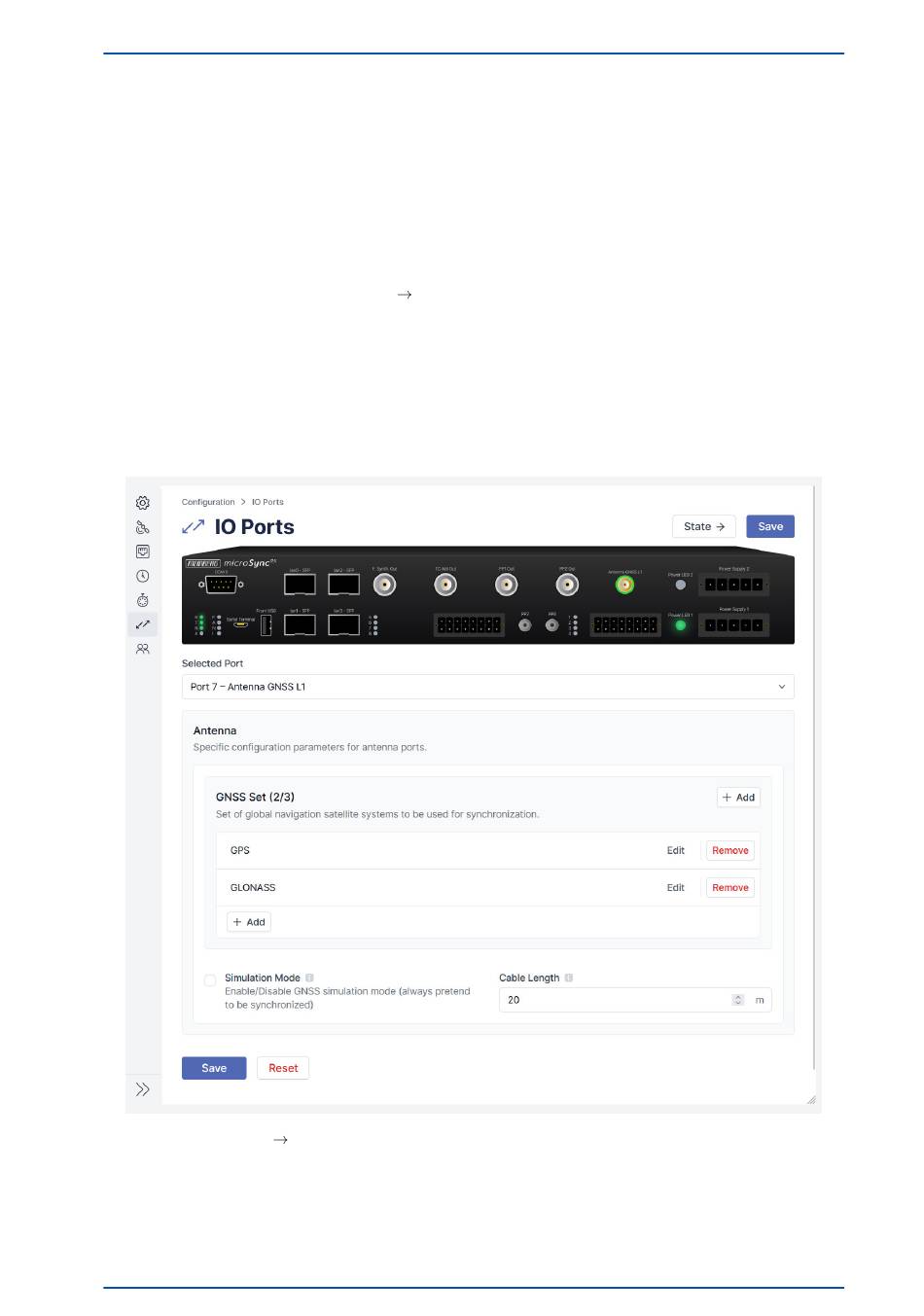
Task: Click Add button in GNSS Set header
Action: (738, 798)
